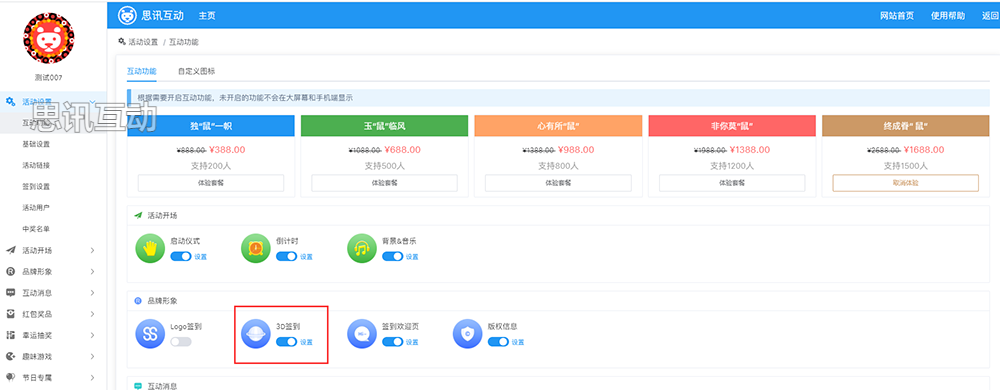Screen dimensions: 1000x390
Task: Click 体验套餐 under the ¥688 plan
Action: tap(385, 183)
